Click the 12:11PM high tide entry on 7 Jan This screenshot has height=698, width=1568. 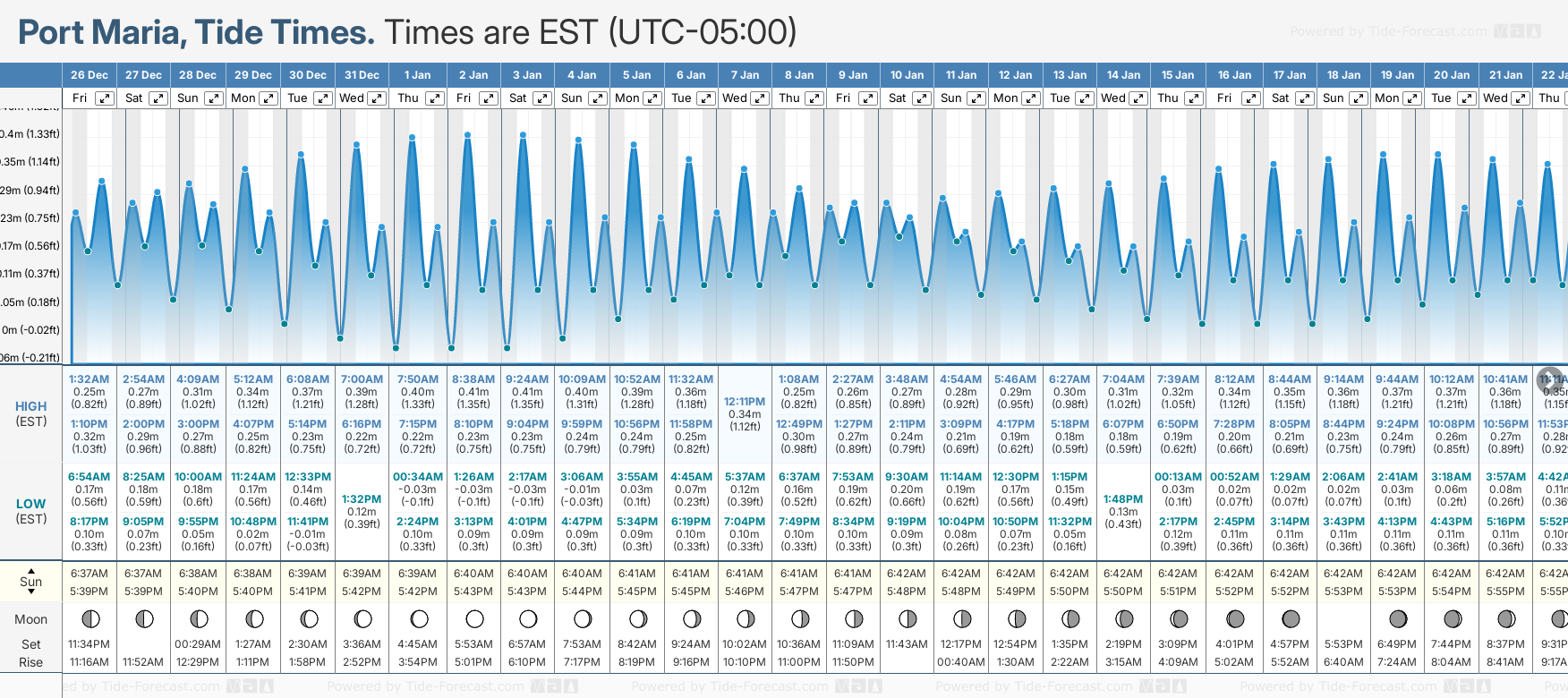(x=745, y=402)
